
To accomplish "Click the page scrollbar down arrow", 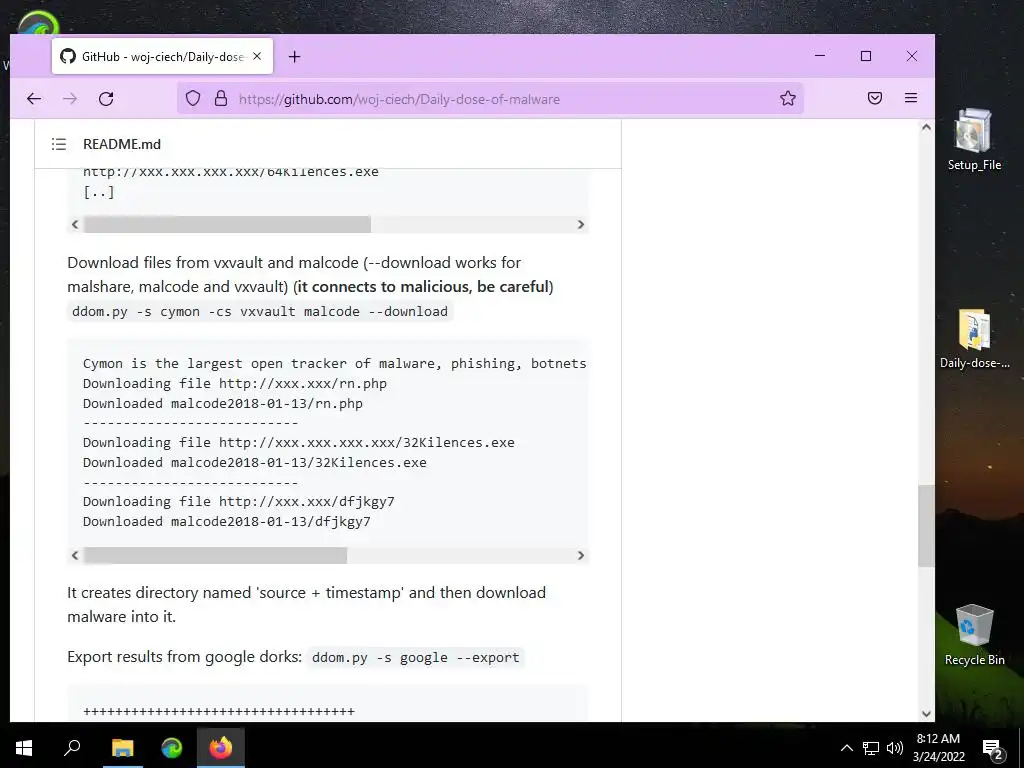I will point(926,714).
